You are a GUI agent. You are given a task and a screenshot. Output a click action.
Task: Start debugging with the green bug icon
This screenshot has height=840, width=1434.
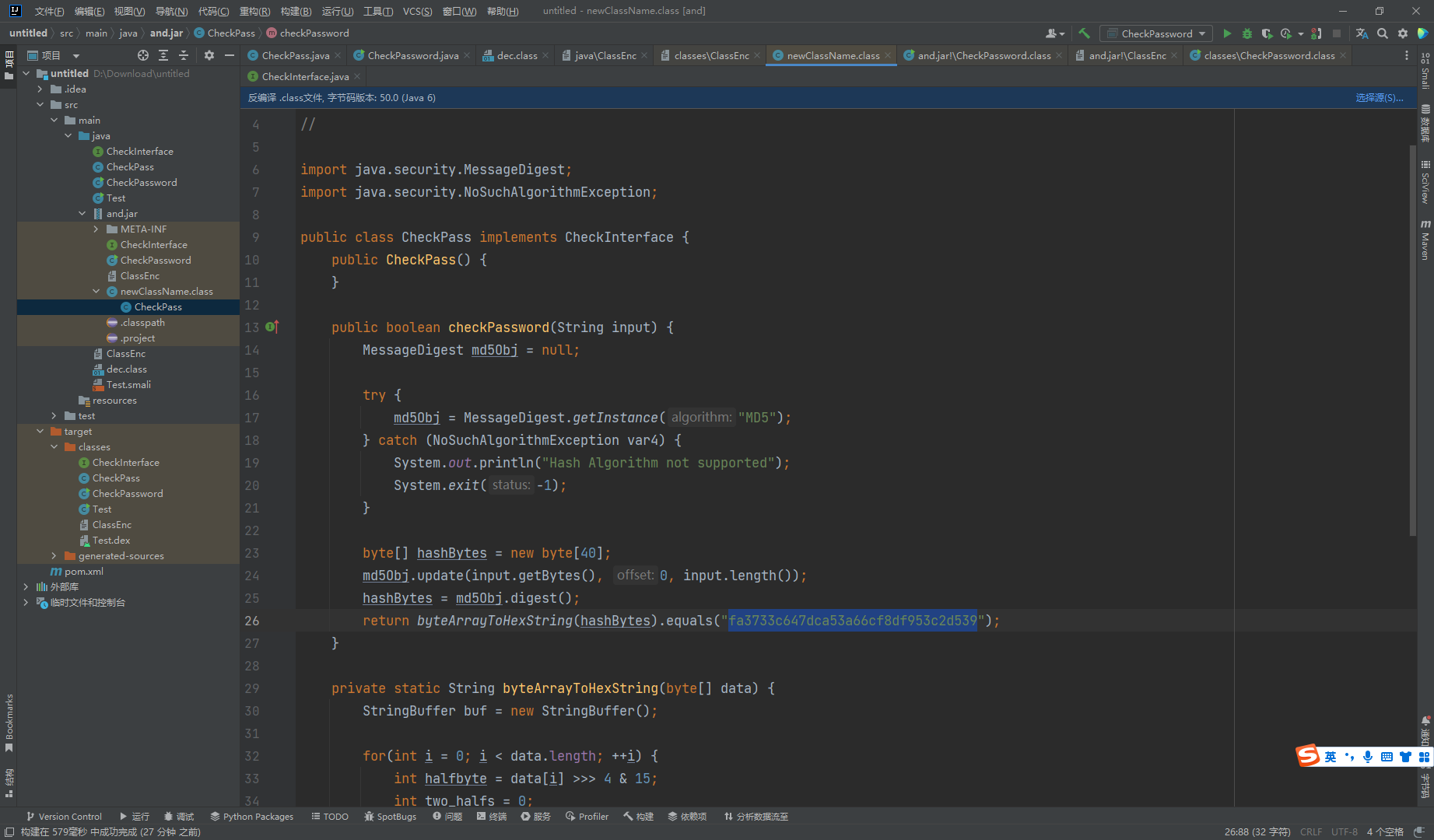tap(1247, 33)
